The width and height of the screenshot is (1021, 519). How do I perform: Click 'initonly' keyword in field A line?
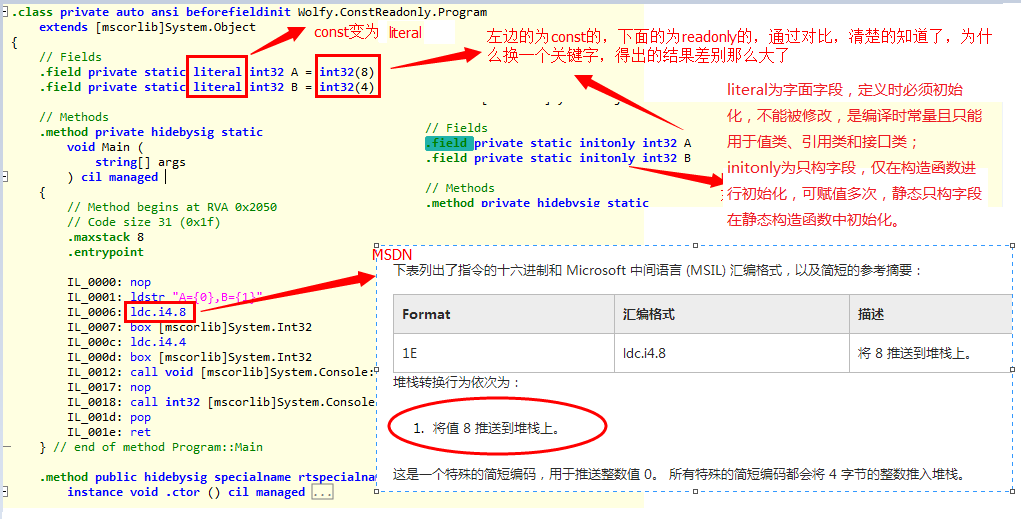tap(607, 143)
